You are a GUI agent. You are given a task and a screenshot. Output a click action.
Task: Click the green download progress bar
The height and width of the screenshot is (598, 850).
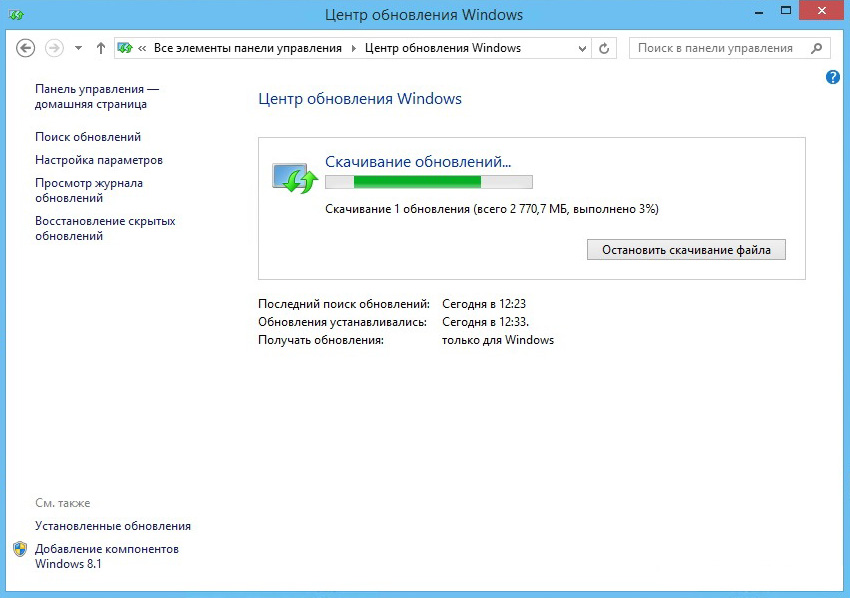[429, 182]
